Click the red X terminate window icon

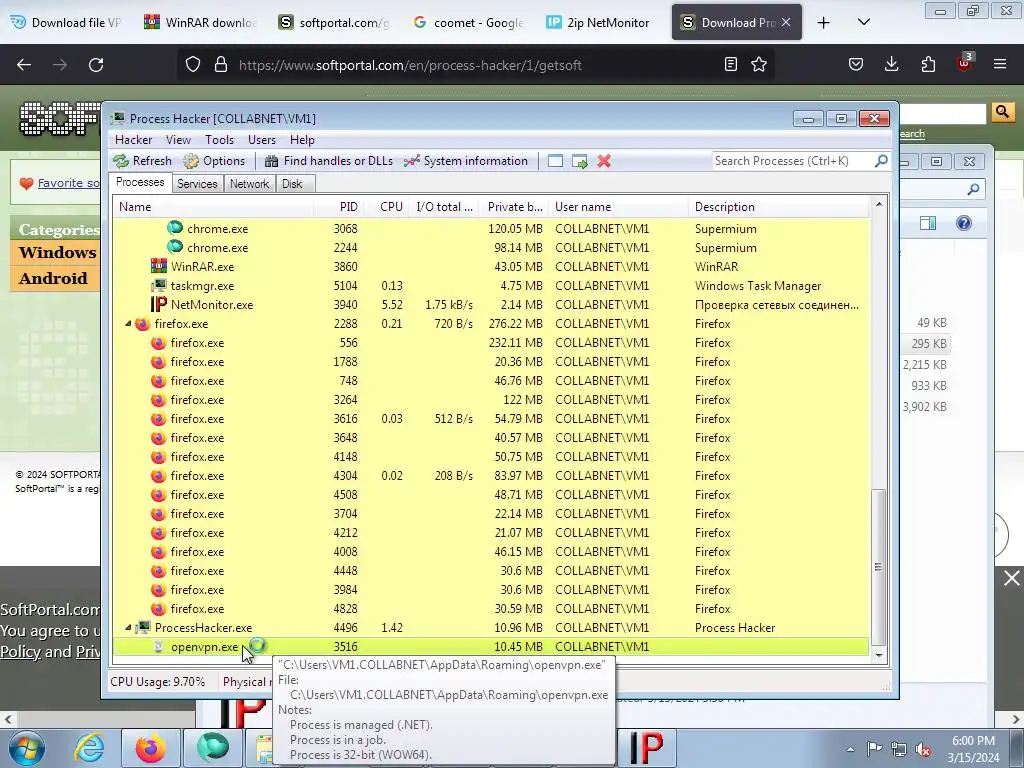[x=604, y=161]
